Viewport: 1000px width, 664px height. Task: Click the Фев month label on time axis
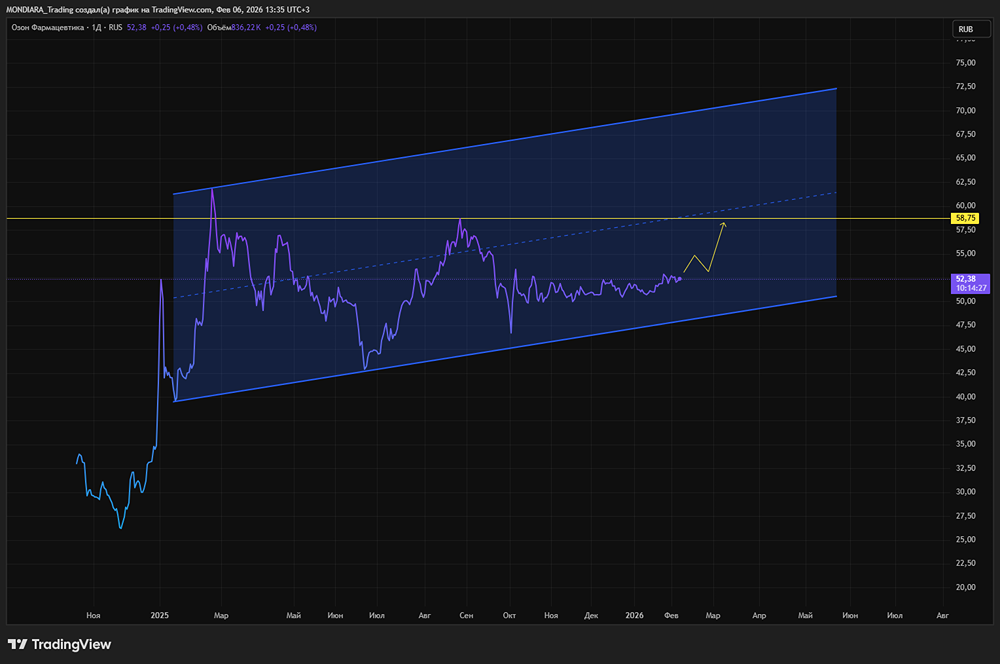[671, 616]
